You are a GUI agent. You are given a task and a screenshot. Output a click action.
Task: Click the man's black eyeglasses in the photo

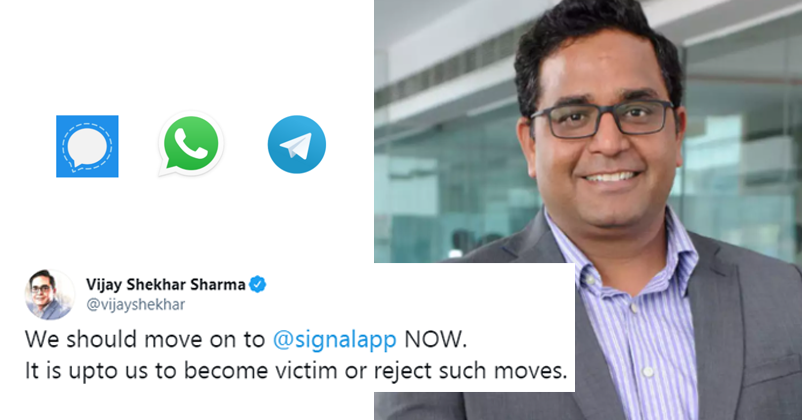click(603, 119)
